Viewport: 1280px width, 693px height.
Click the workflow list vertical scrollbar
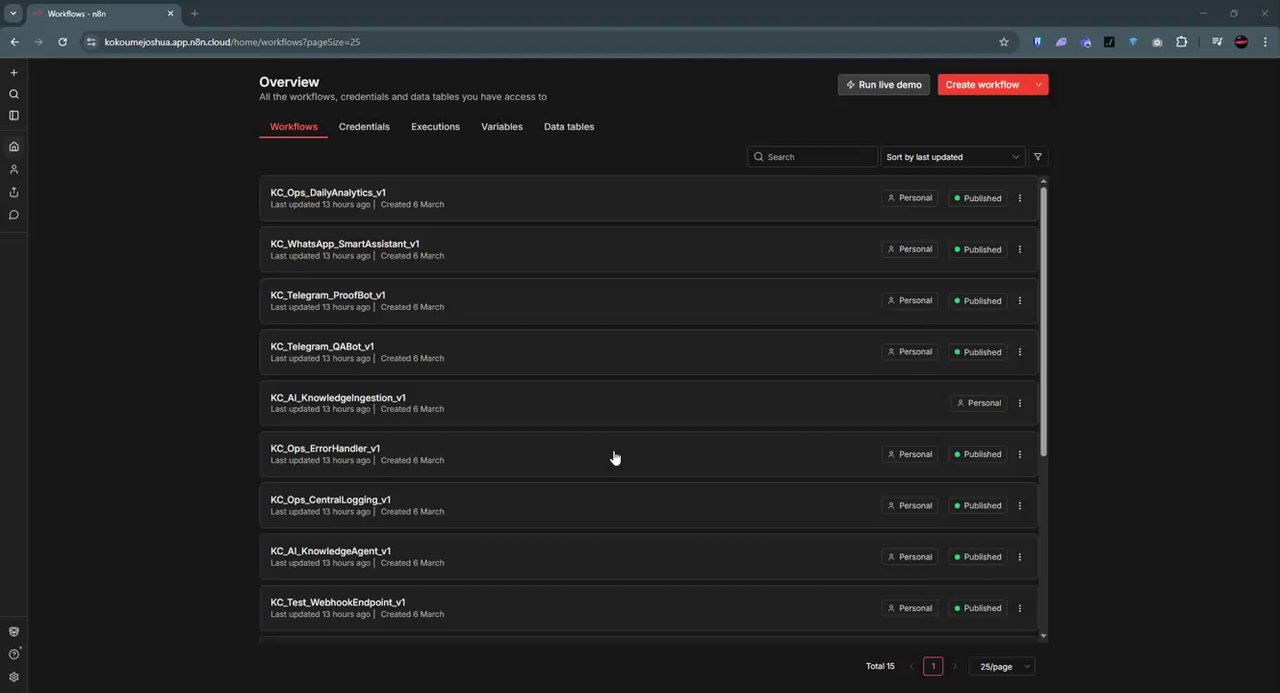click(x=1043, y=320)
